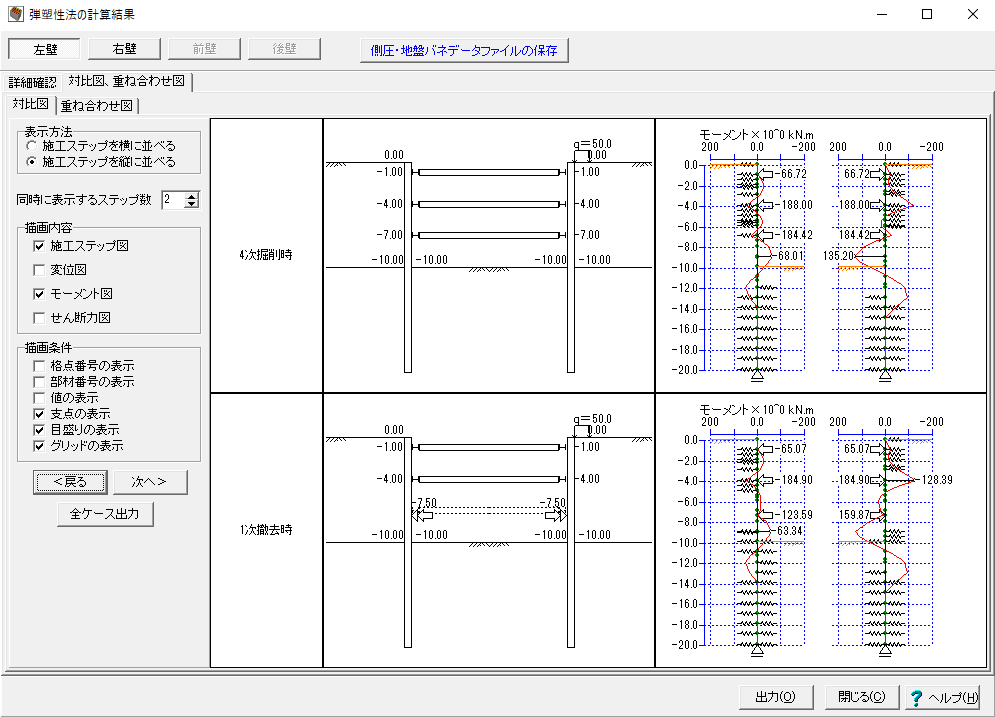Toggle 施工ステップ図 checkbox

(39, 246)
